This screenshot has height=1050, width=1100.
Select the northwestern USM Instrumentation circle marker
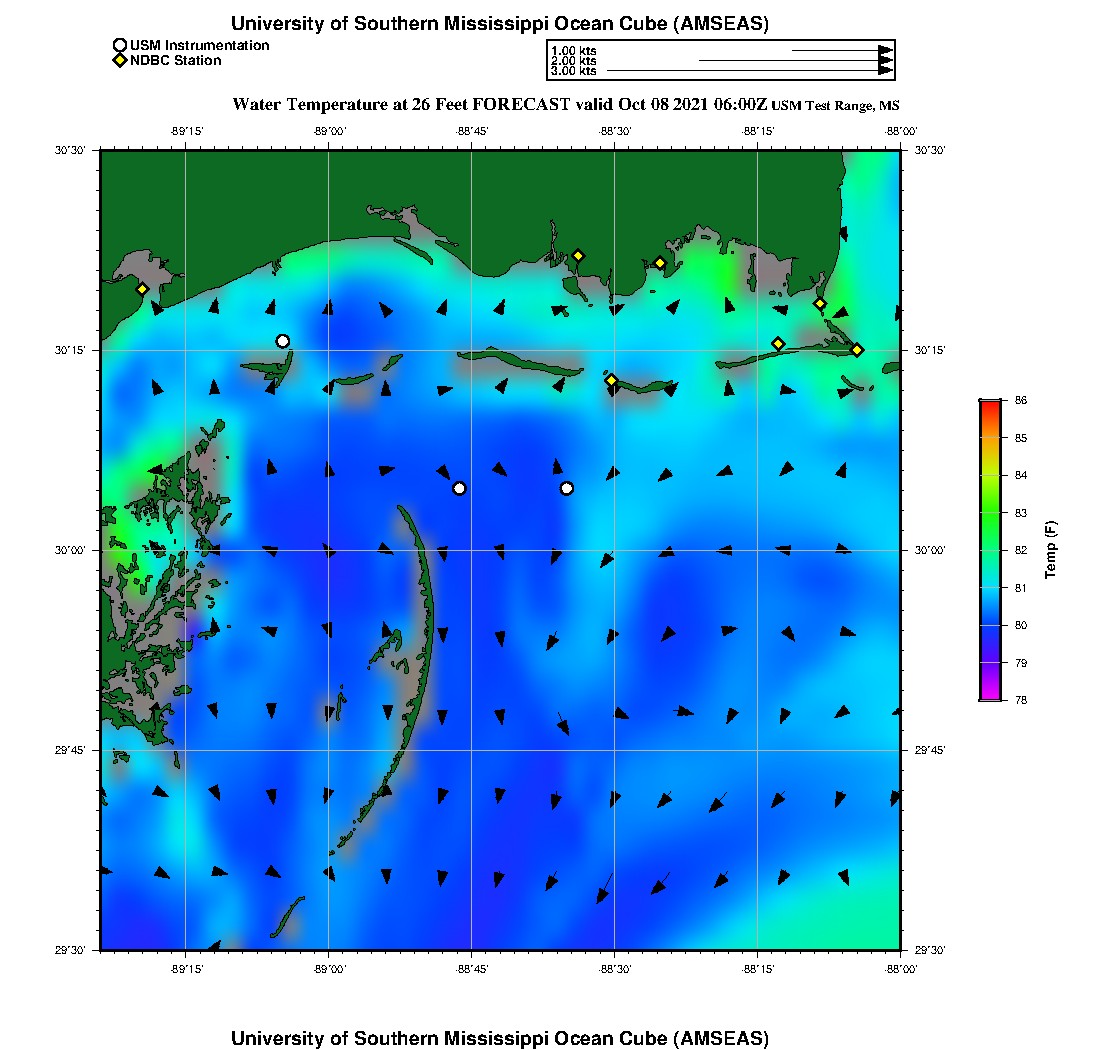[x=283, y=341]
